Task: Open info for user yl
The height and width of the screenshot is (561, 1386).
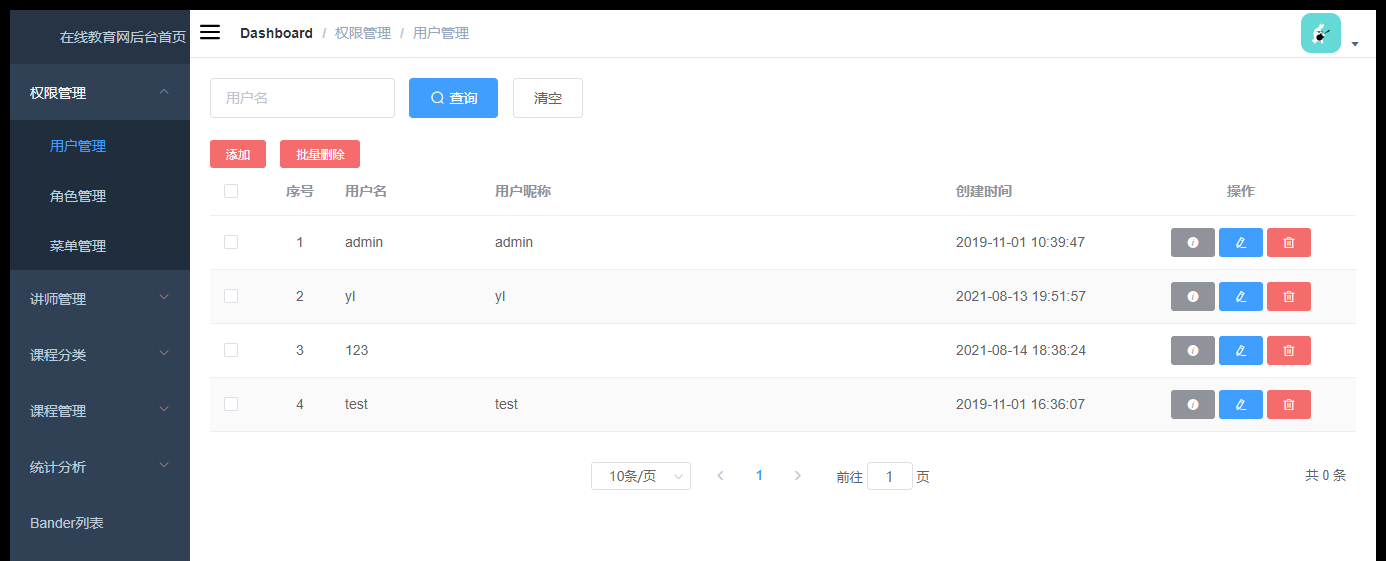Action: click(1193, 297)
